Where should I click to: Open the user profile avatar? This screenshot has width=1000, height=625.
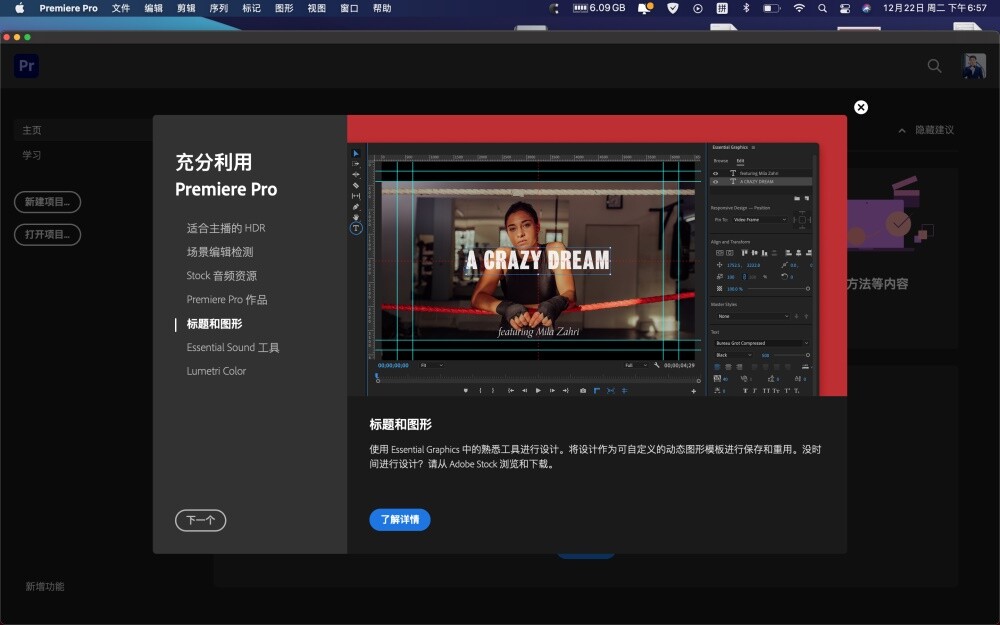click(974, 66)
